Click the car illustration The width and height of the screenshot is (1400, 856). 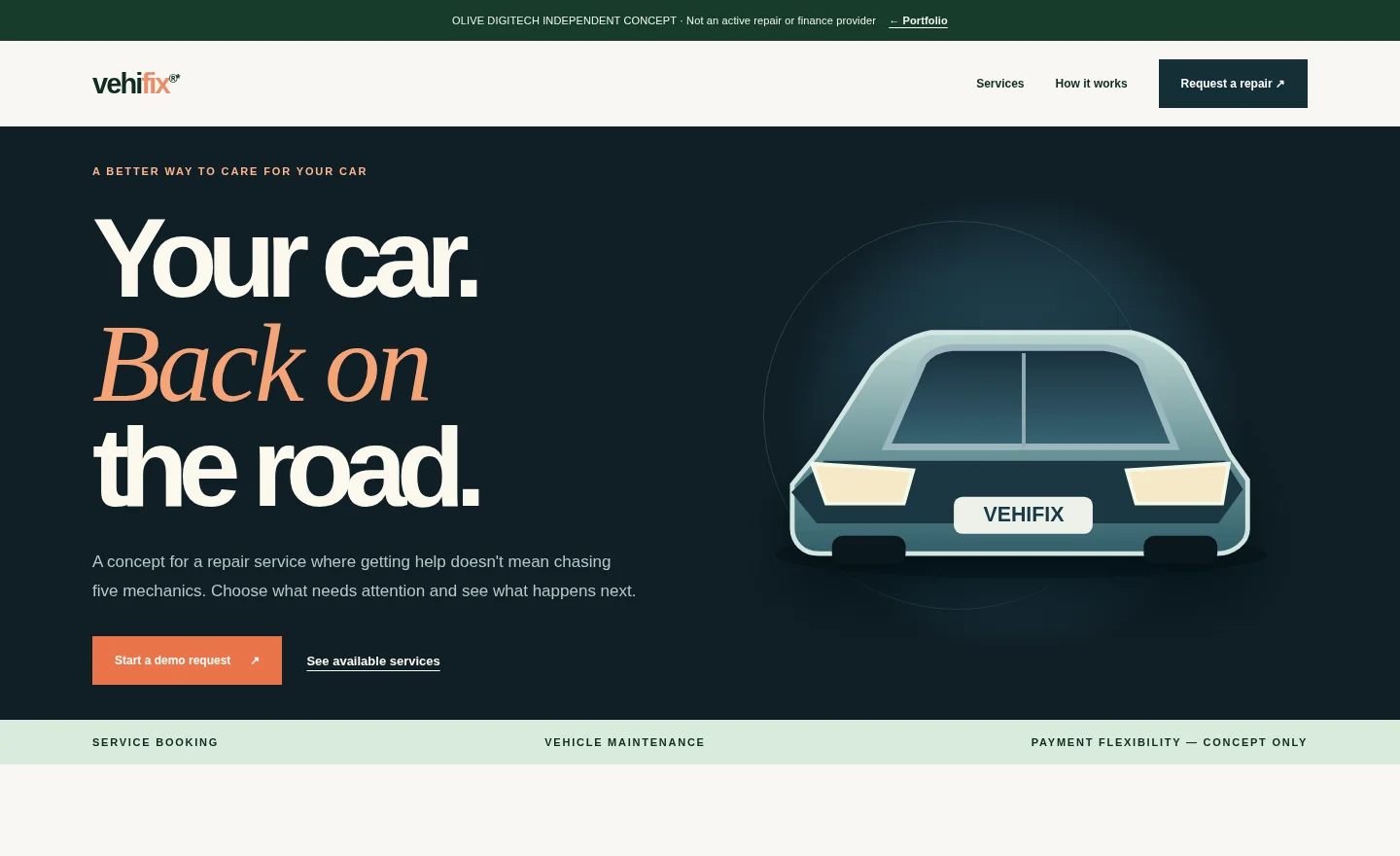[x=1020, y=446]
